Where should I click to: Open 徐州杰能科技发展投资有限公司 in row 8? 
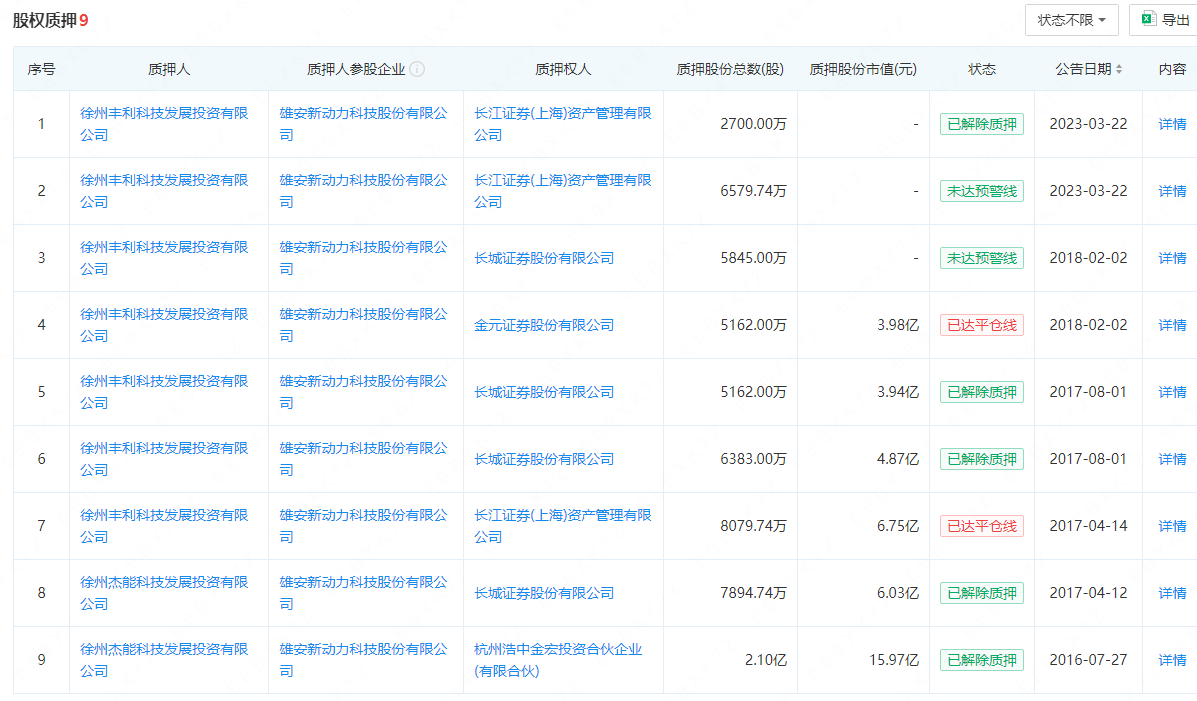[x=164, y=582]
